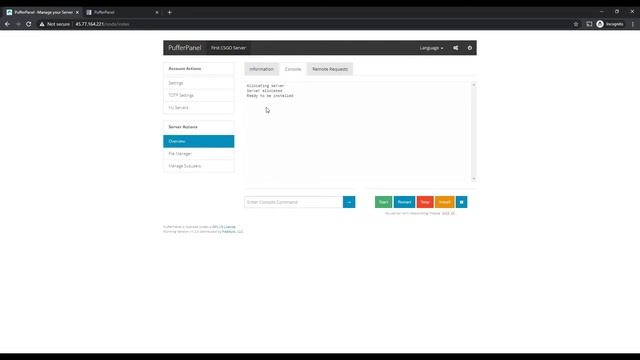Open the browser menu (three dots)
This screenshot has width=640, height=360.
tap(633, 24)
